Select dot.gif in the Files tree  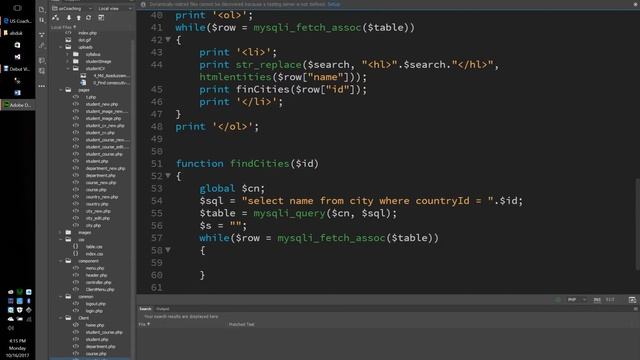[84, 40]
